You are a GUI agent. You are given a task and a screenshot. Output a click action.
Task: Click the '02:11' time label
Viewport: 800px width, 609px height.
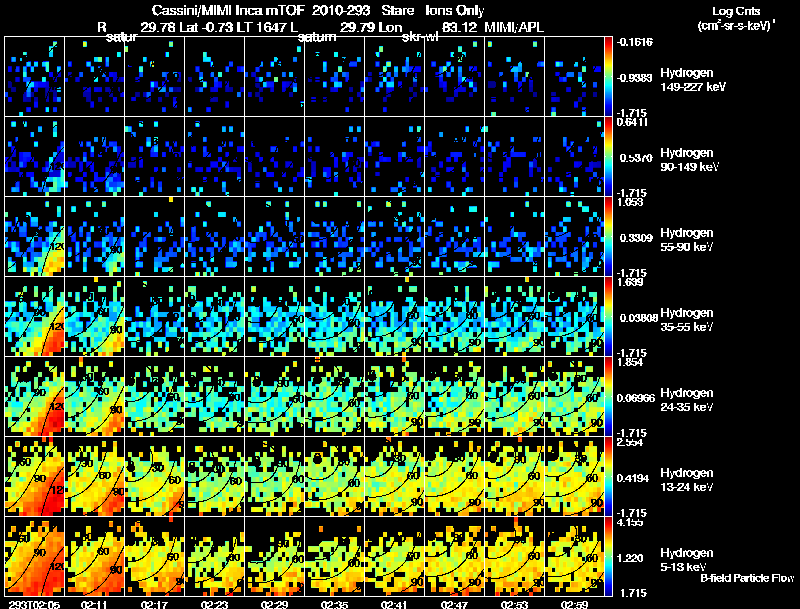point(94,604)
